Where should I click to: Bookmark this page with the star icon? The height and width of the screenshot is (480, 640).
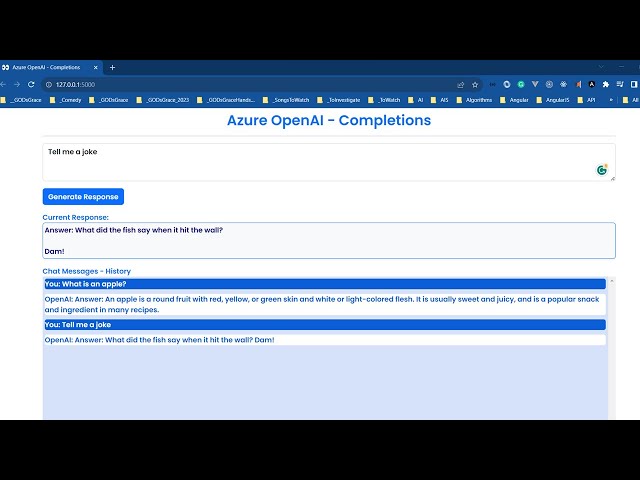475,84
